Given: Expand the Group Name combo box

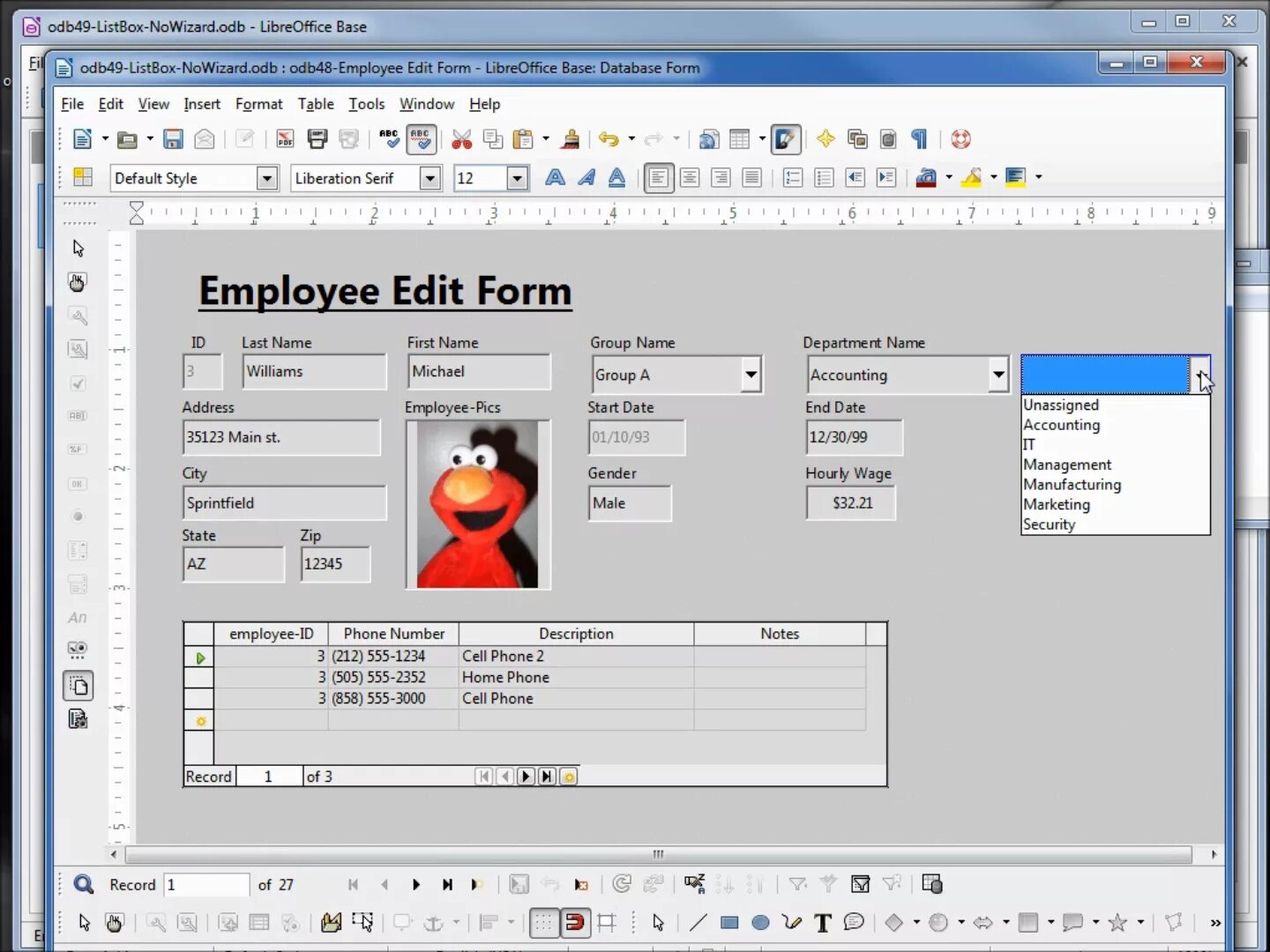Looking at the screenshot, I should click(x=751, y=375).
